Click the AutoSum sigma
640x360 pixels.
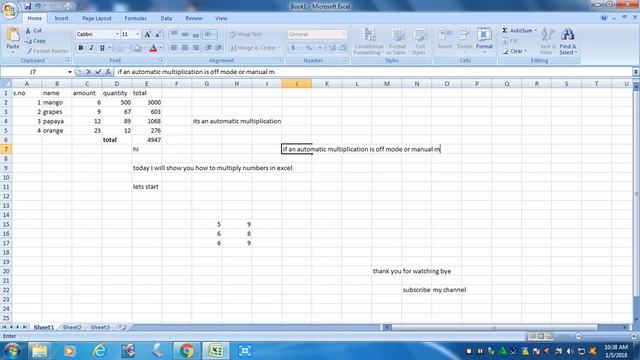point(505,31)
